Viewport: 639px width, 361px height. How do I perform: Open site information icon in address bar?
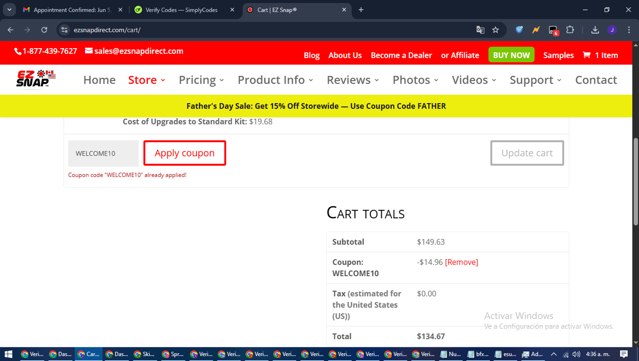(64, 30)
